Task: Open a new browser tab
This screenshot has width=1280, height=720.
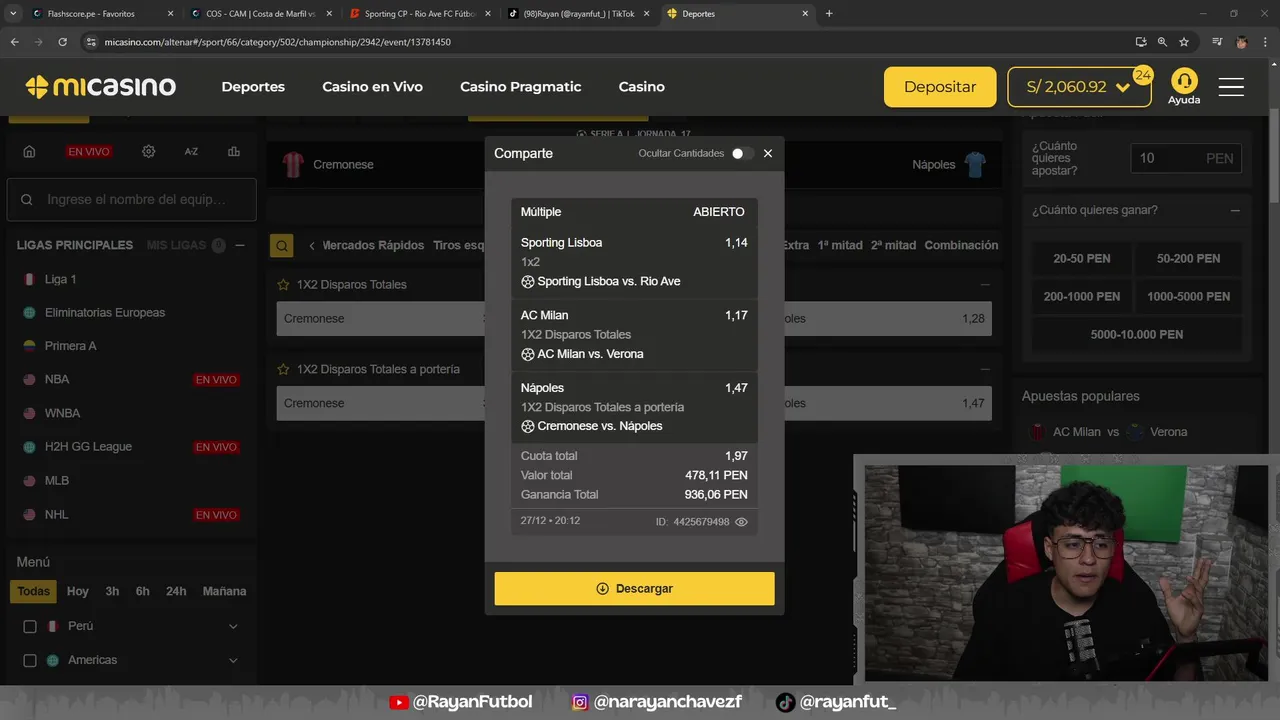Action: pyautogui.click(x=829, y=14)
